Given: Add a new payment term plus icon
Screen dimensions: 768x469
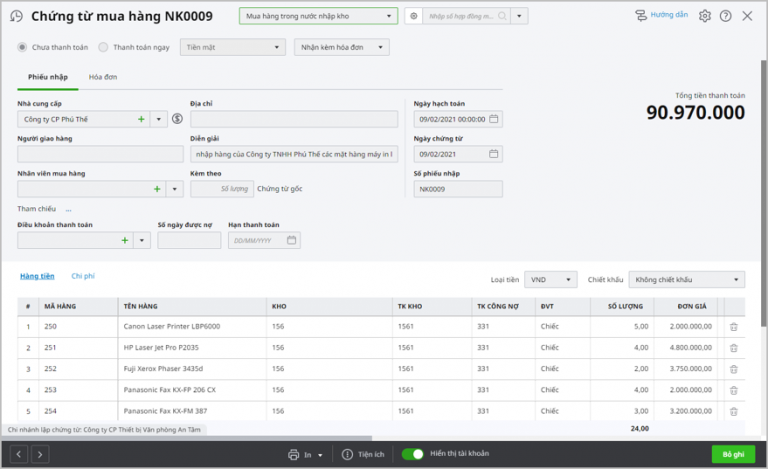Looking at the screenshot, I should (x=124, y=240).
